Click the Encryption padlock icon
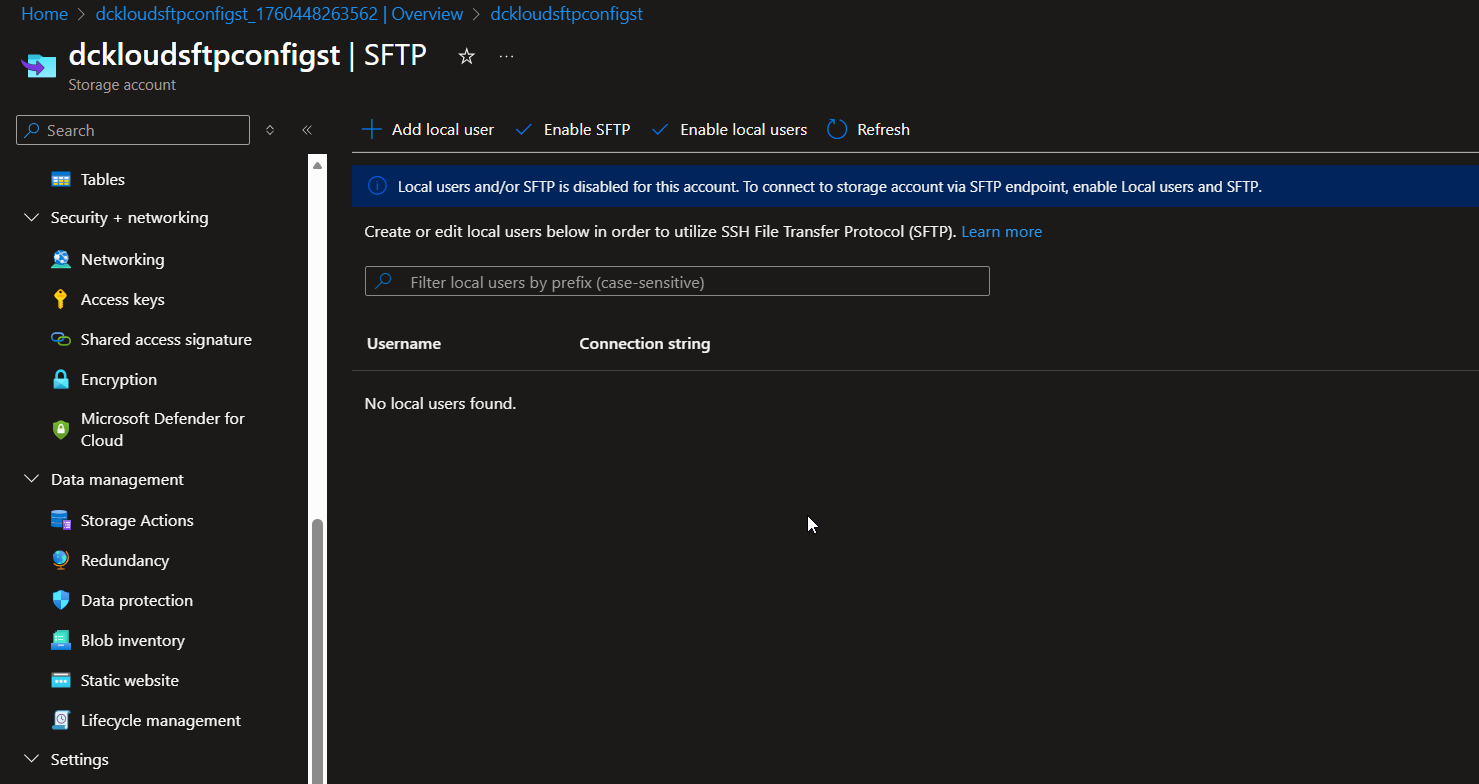 pos(61,380)
